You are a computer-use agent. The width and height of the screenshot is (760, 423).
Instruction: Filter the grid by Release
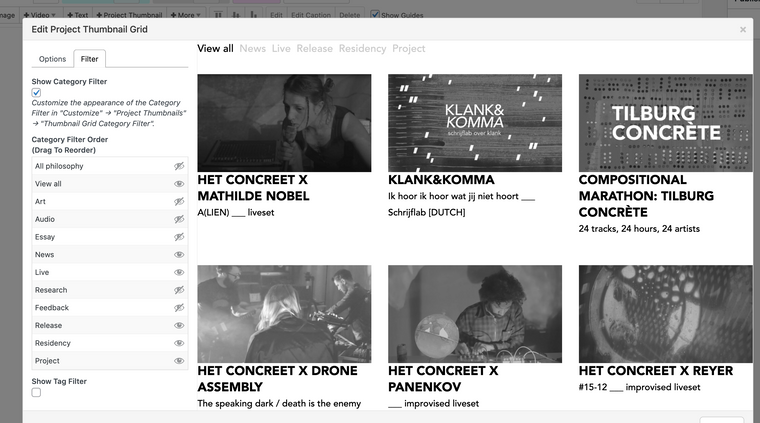point(314,48)
